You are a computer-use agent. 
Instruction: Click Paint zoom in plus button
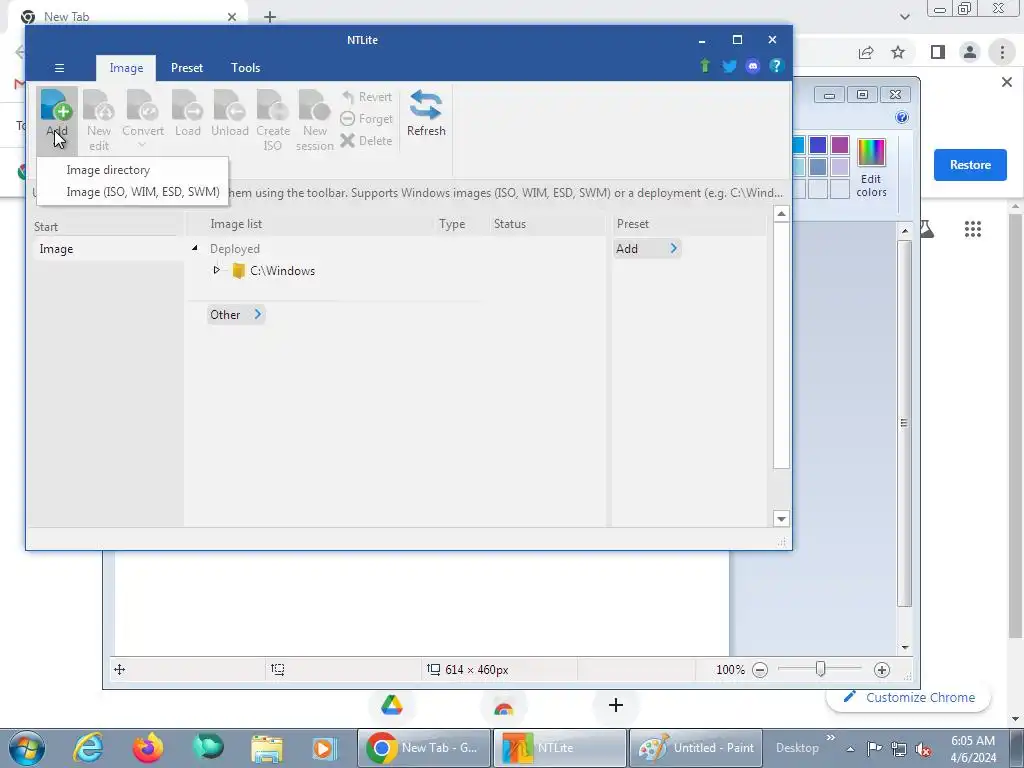pos(882,670)
